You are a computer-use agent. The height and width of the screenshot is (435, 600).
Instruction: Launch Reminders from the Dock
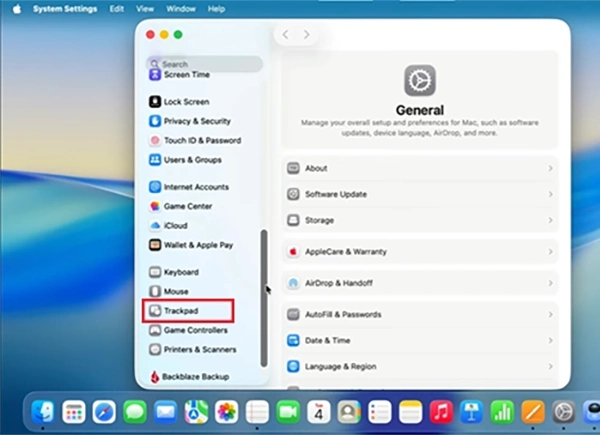[x=380, y=412]
